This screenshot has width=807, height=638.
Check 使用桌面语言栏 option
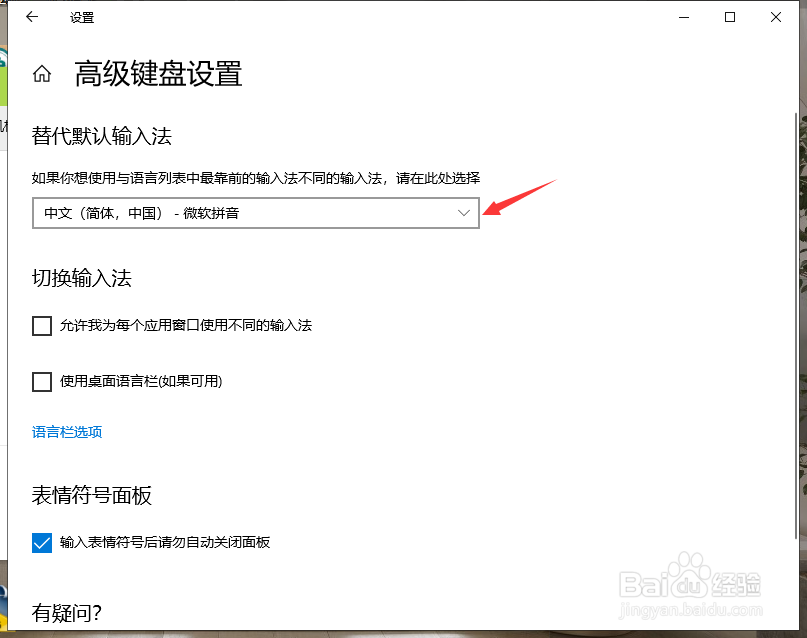coord(42,382)
